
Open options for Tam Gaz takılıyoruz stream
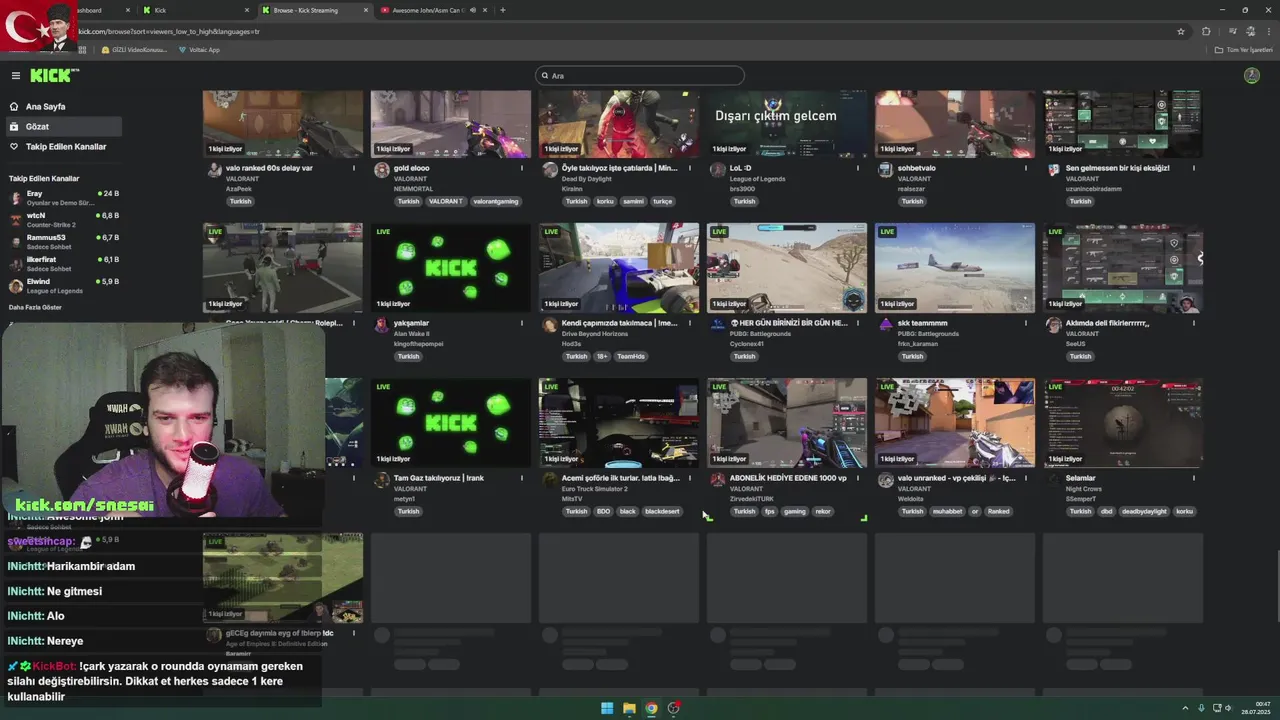click(x=522, y=478)
